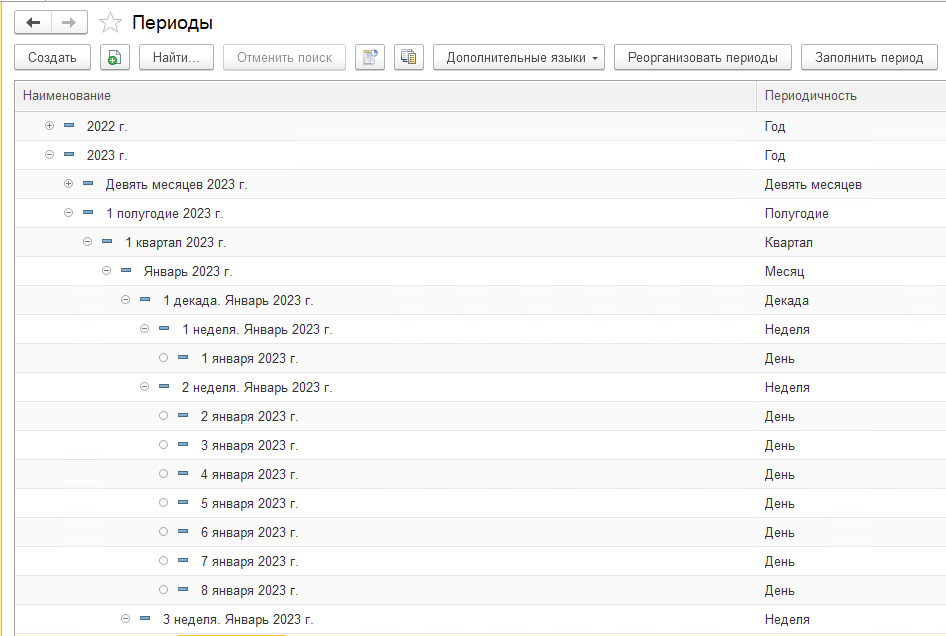This screenshot has height=636, width=946.
Task: Click the notepad icon left of Дополнительные языки
Action: (x=370, y=57)
